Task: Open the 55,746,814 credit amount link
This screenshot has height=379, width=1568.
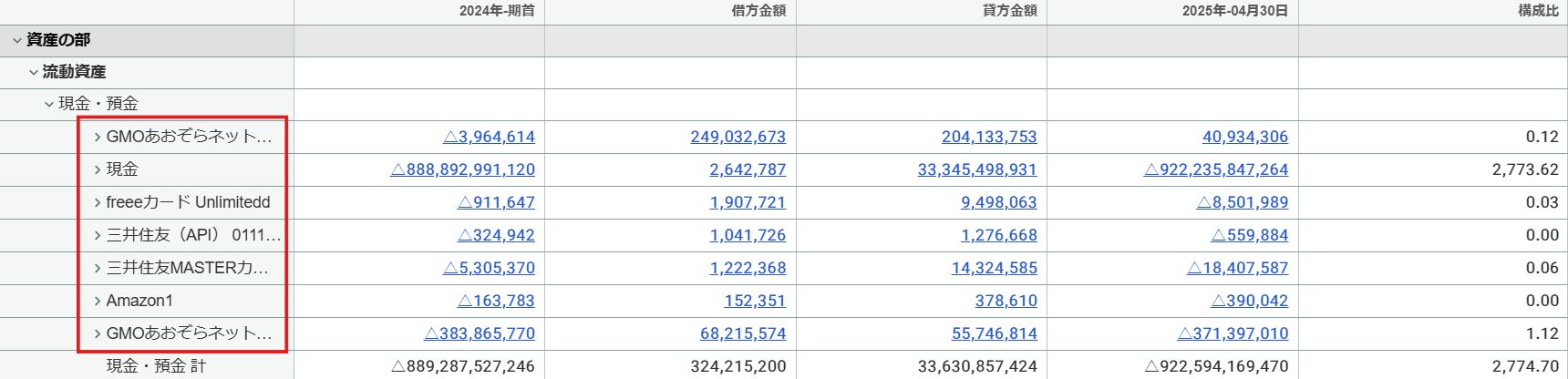Action: tap(995, 333)
